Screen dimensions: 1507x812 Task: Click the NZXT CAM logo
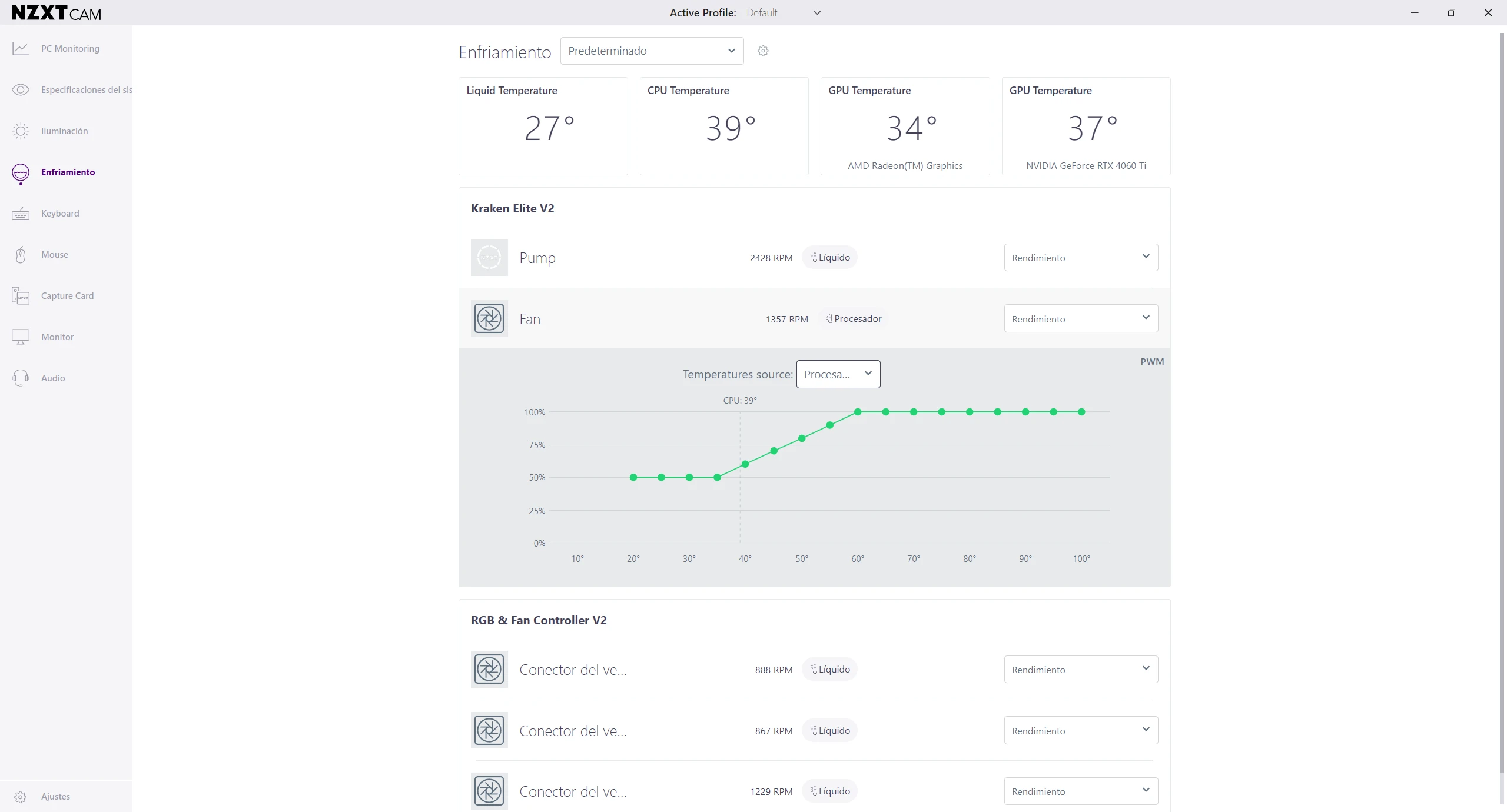tap(57, 13)
